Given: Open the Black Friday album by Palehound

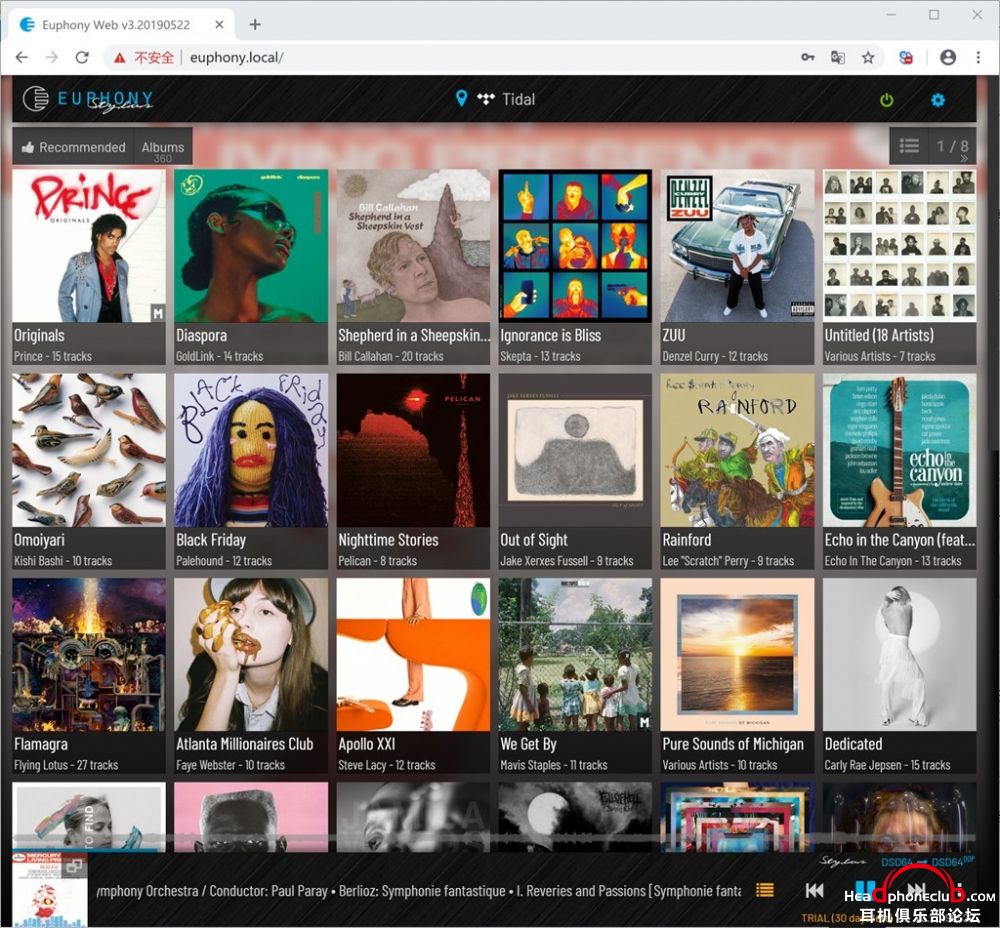Looking at the screenshot, I should 251,450.
